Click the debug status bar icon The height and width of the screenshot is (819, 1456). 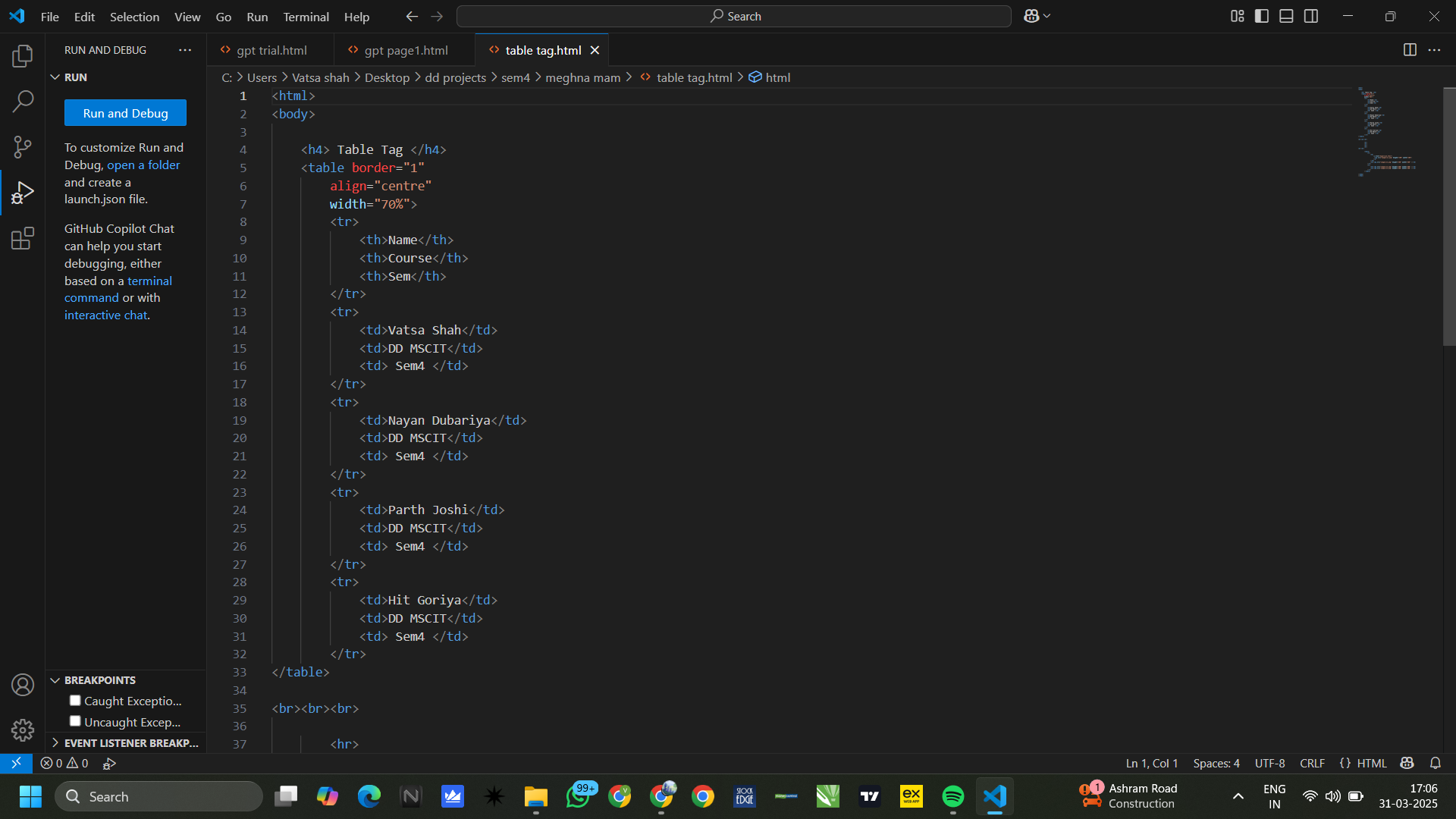point(109,763)
